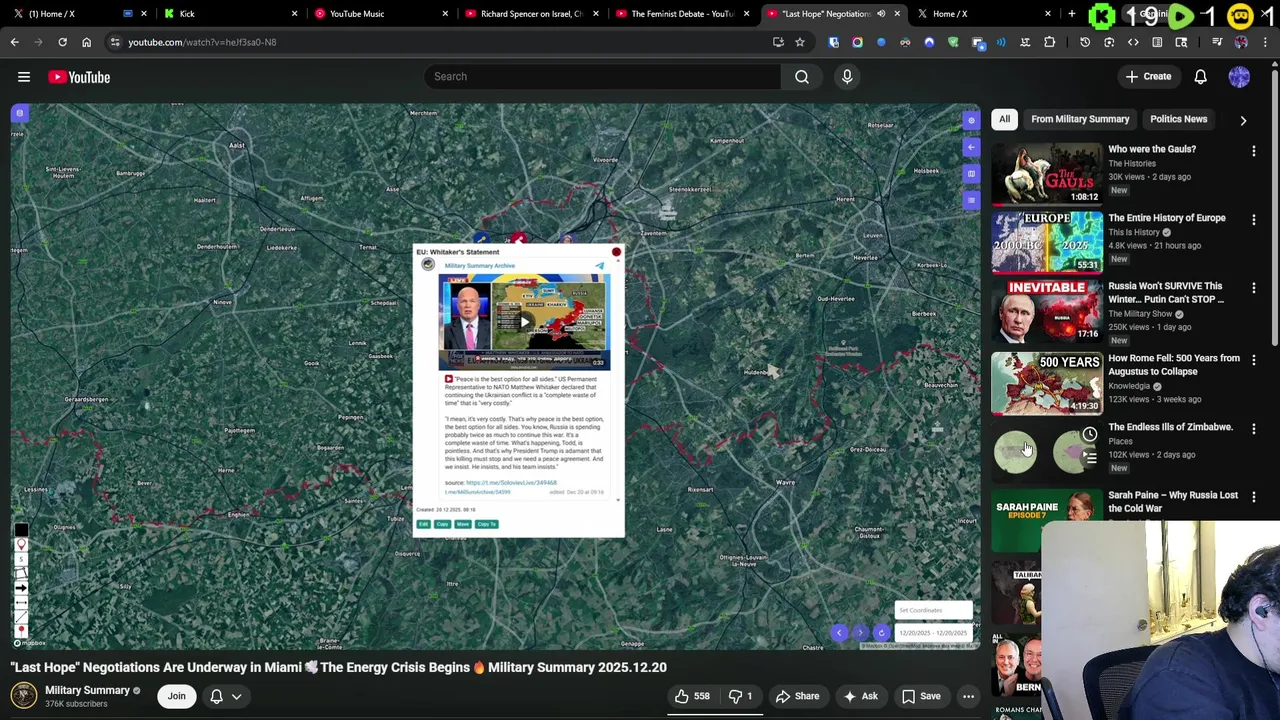Click the Create button
Viewport: 1280px width, 720px height.
(x=1147, y=77)
